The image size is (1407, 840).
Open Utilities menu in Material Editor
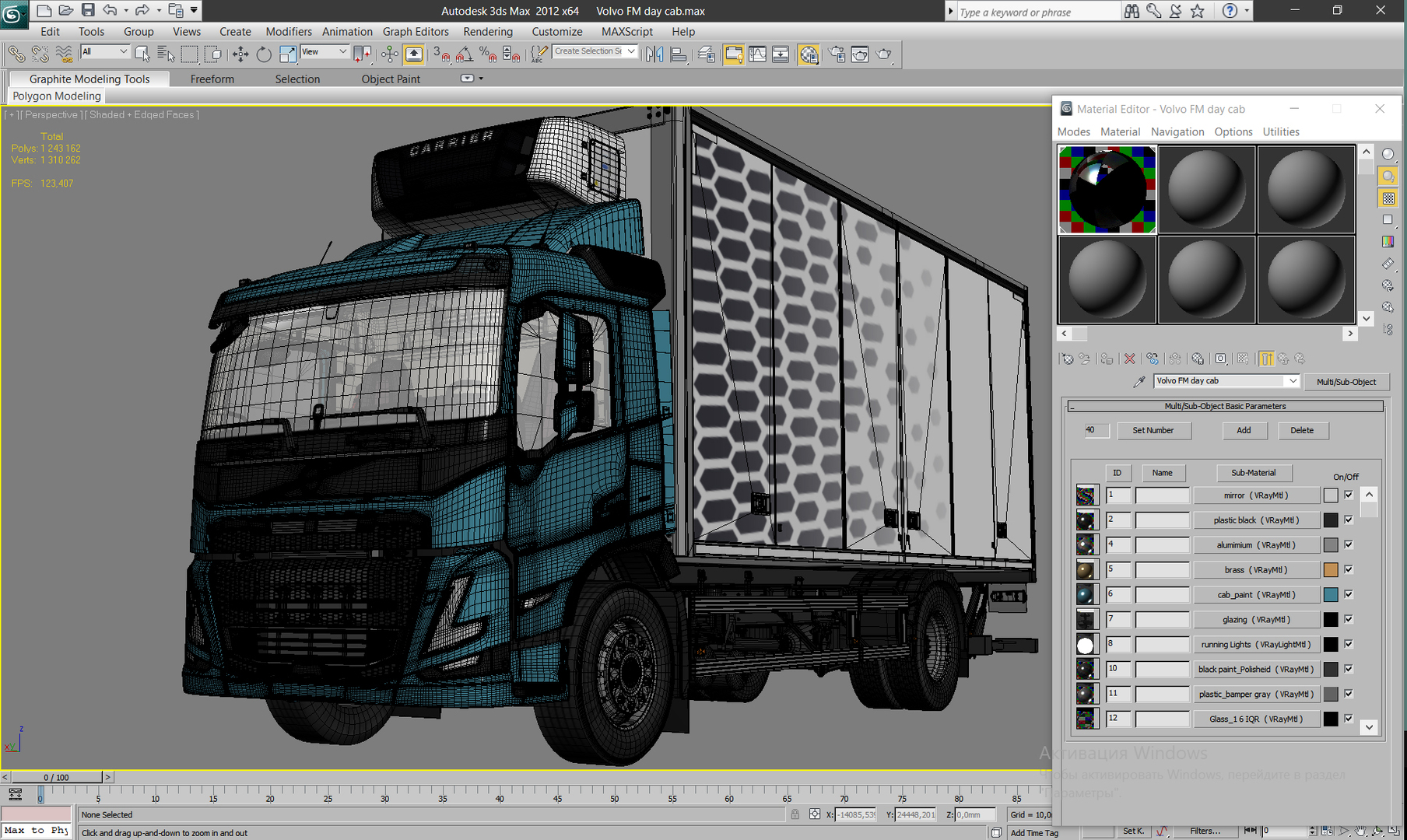(x=1280, y=132)
